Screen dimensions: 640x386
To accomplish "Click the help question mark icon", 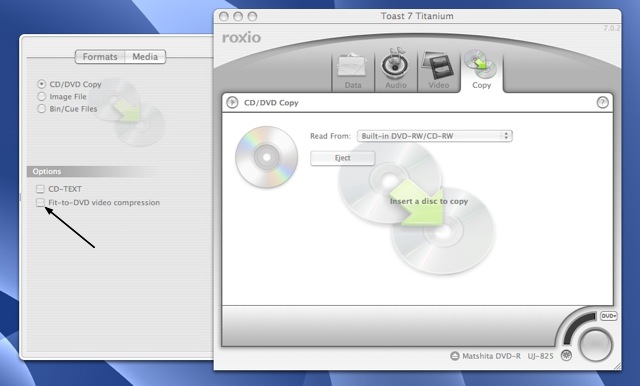I will click(x=602, y=102).
